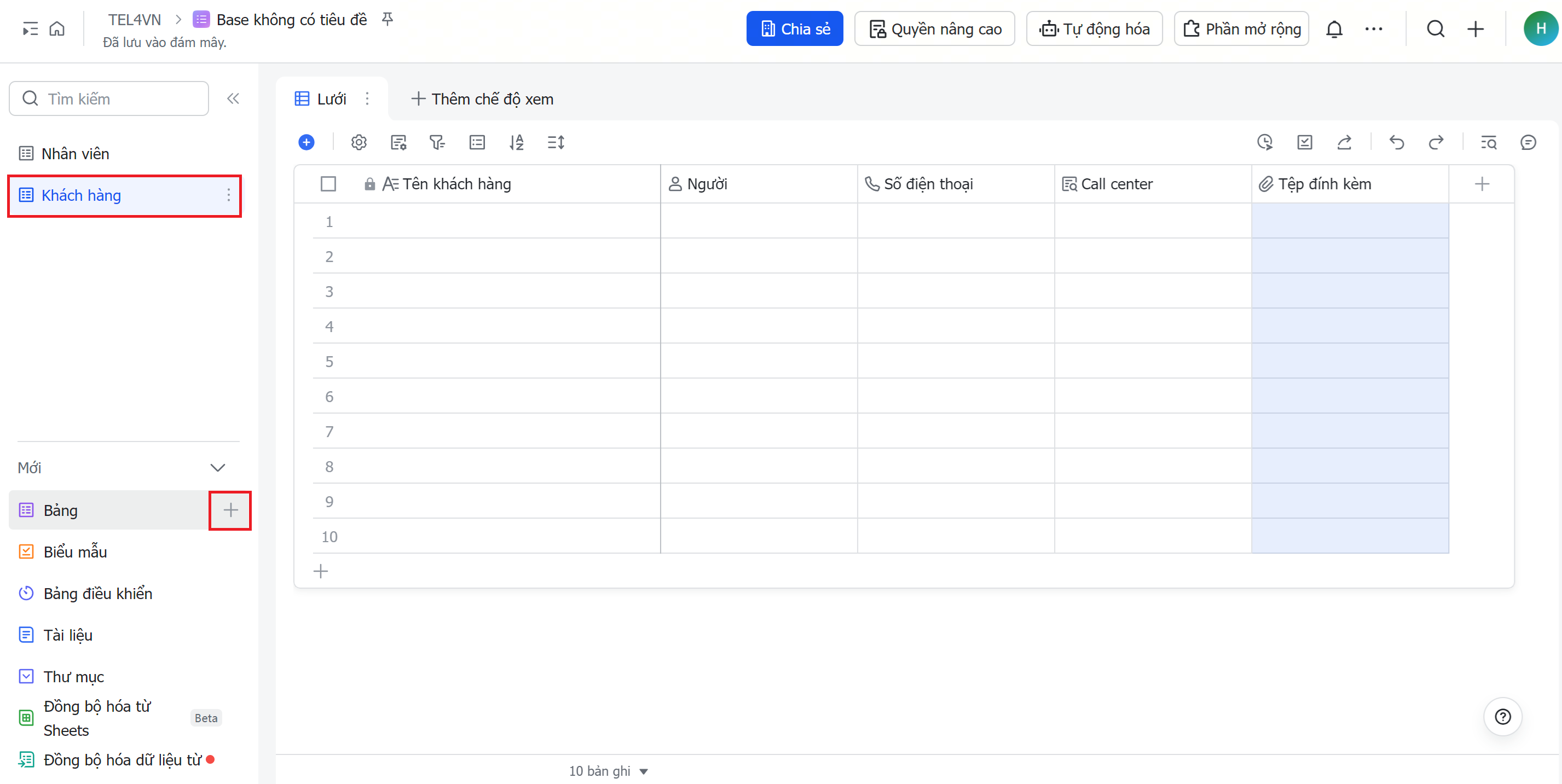Click the blue add record icon
The height and width of the screenshot is (784, 1562).
tap(306, 142)
